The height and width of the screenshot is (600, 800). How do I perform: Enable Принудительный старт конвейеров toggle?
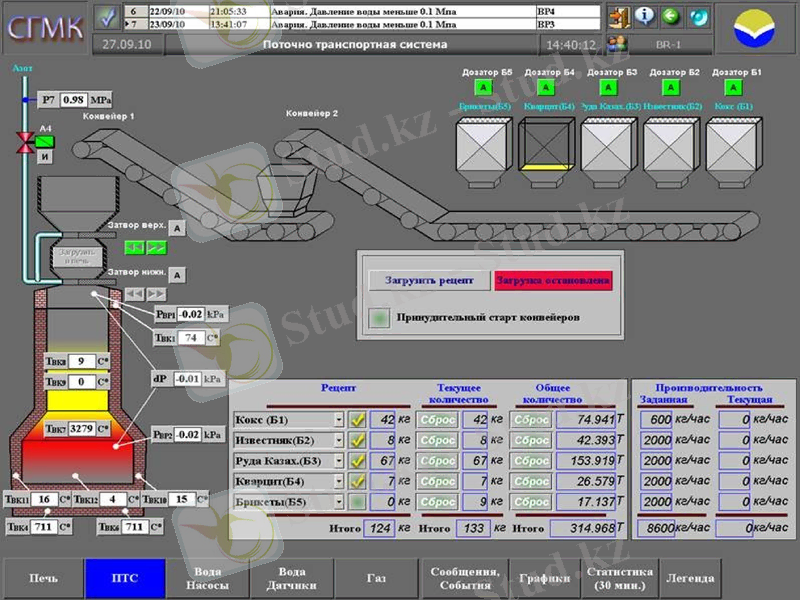[x=380, y=318]
